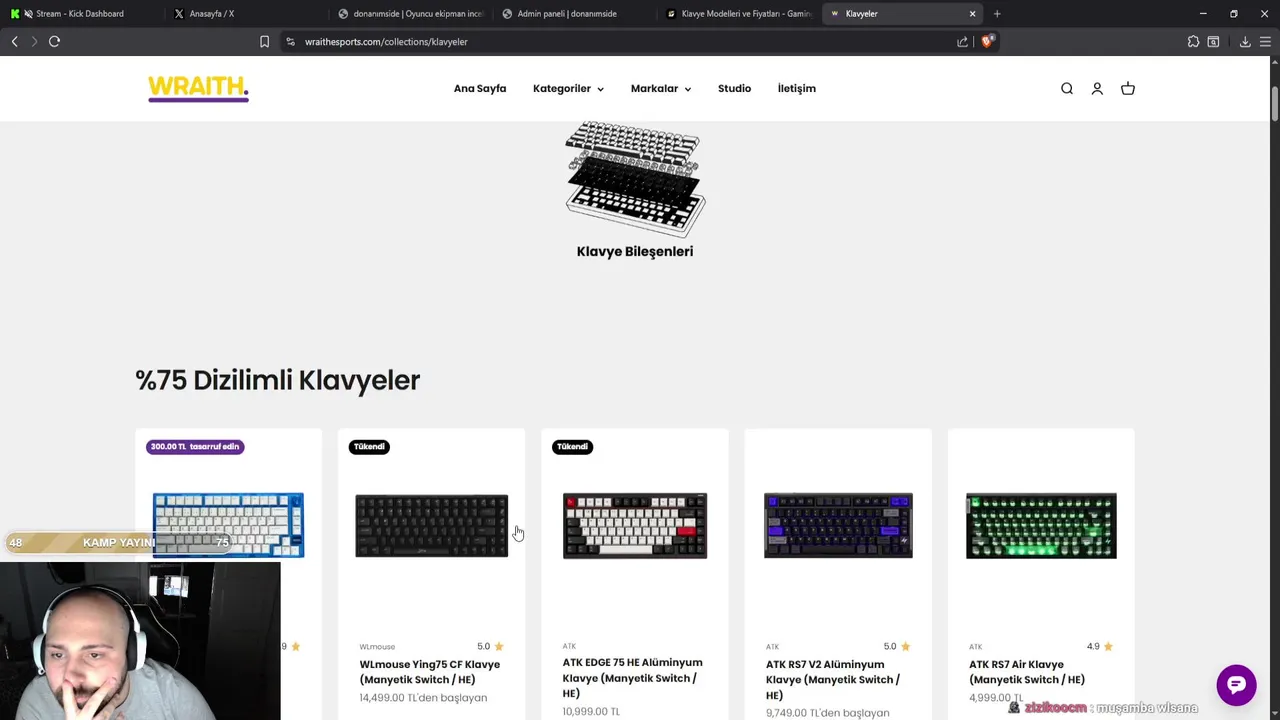Switch to Anasayfa / X tab
Viewport: 1280px width, 720px height.
[x=245, y=14]
